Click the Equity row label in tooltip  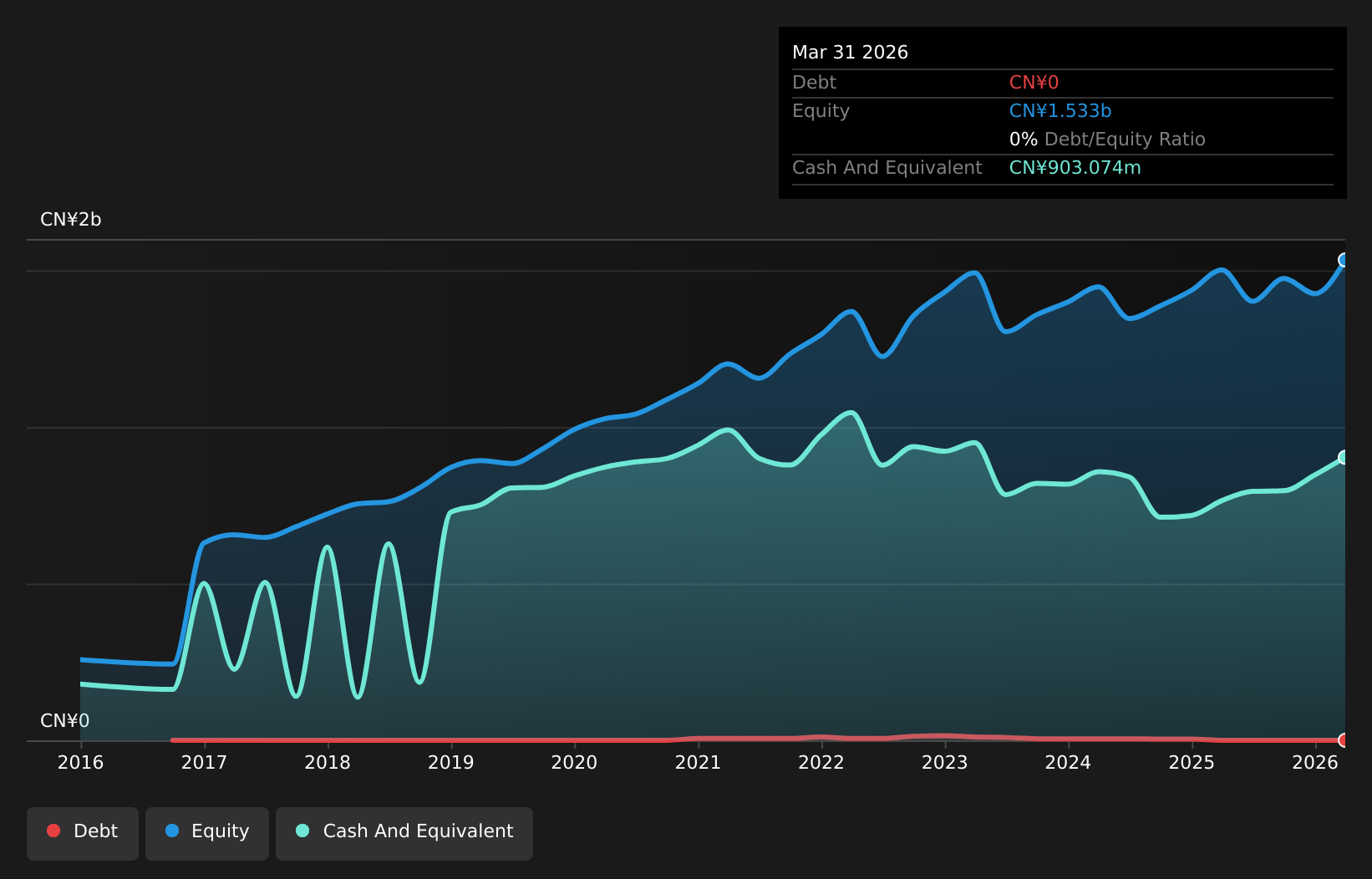(x=821, y=111)
